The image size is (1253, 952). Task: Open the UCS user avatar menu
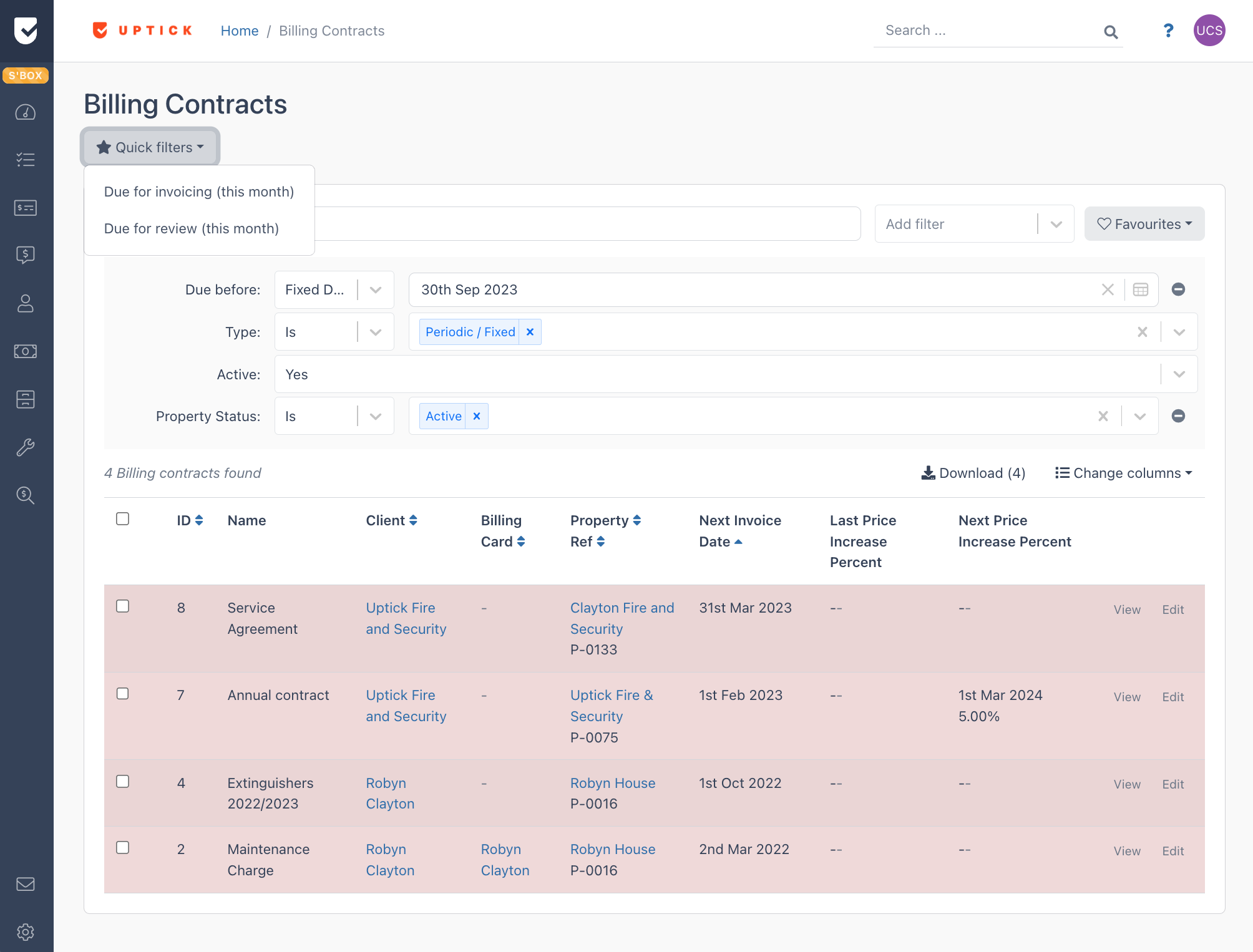click(1209, 31)
